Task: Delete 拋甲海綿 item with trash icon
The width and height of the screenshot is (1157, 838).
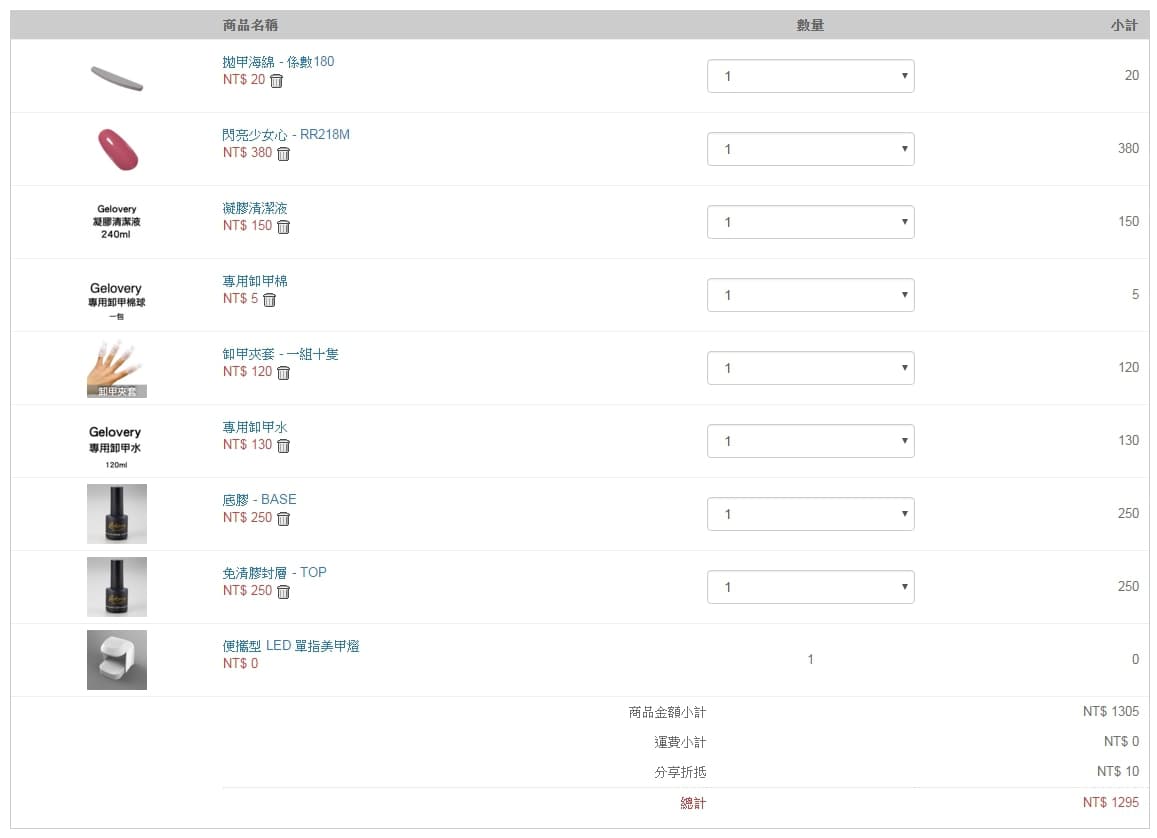Action: 277,81
